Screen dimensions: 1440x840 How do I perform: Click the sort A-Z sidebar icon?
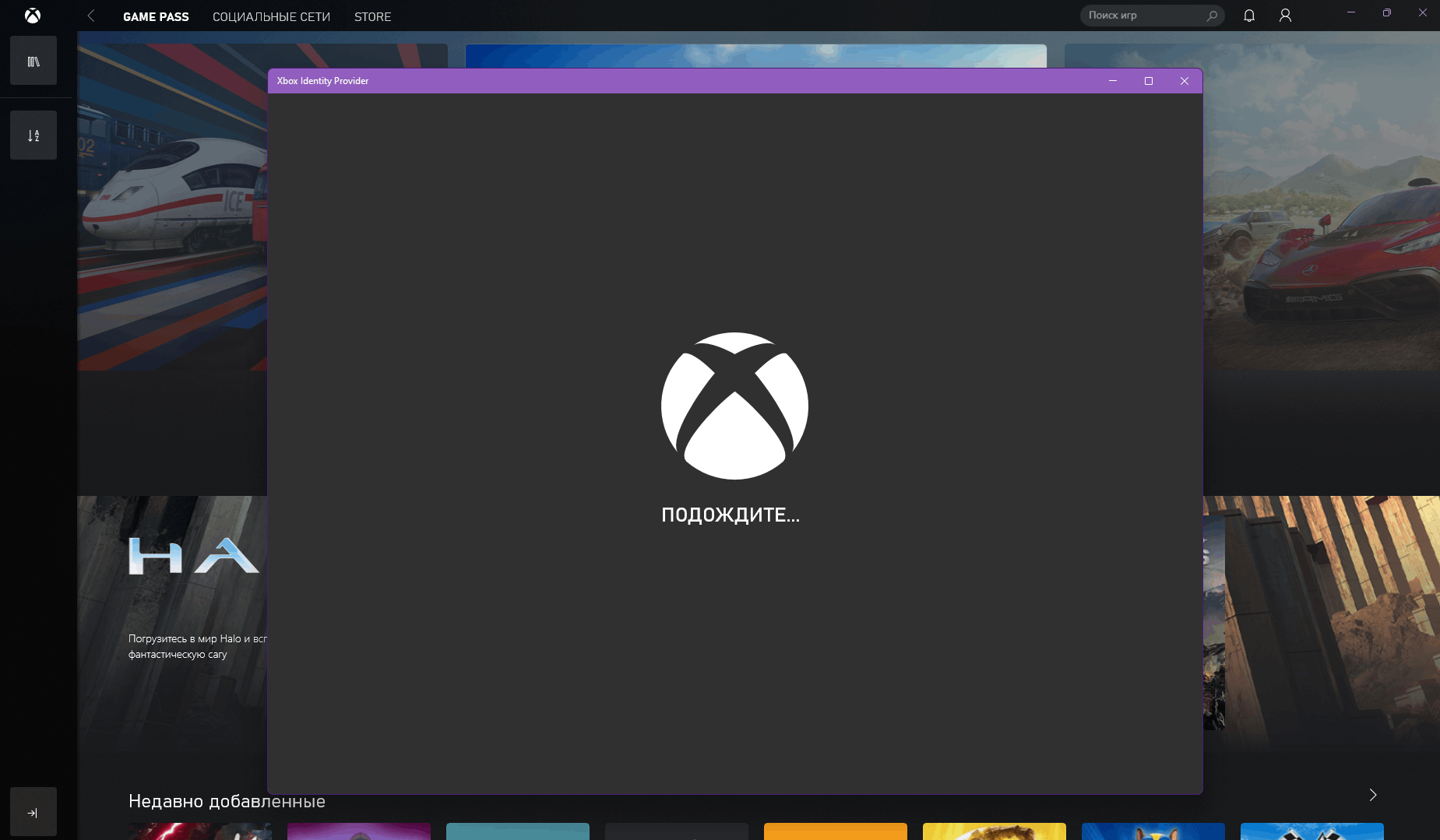point(33,135)
